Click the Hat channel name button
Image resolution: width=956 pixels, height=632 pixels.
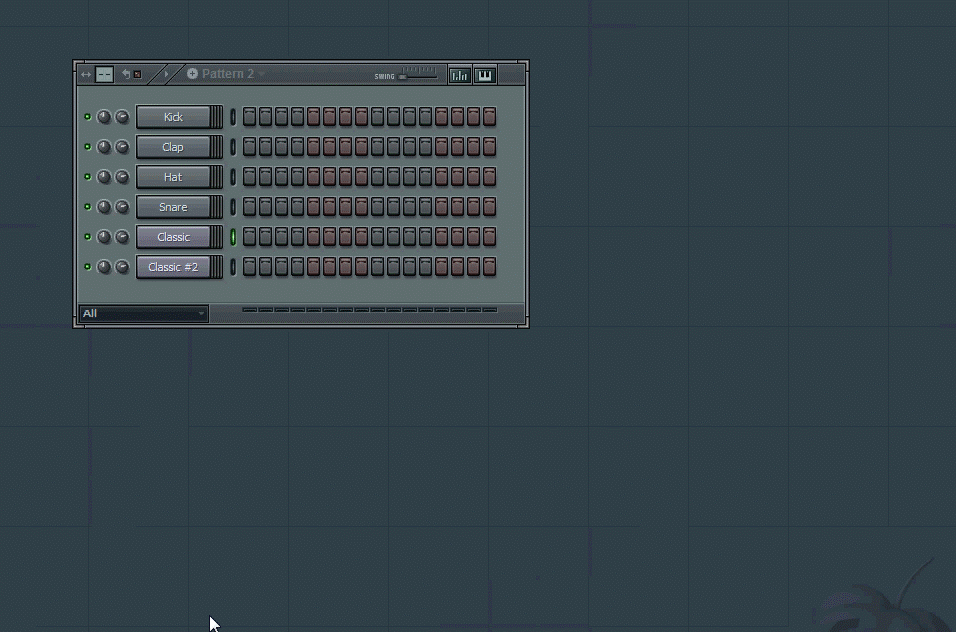(x=173, y=177)
